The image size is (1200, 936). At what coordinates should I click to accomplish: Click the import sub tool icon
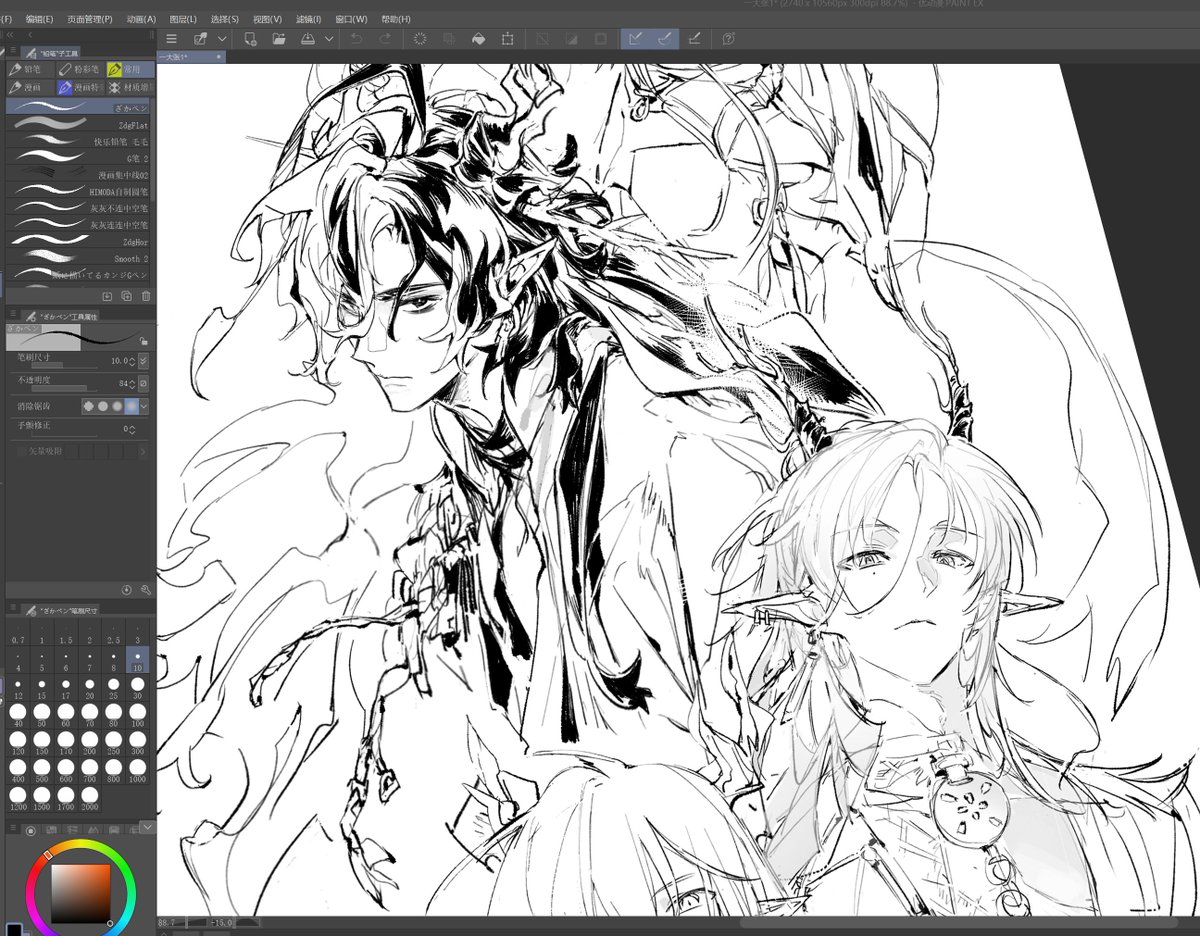click(x=108, y=296)
